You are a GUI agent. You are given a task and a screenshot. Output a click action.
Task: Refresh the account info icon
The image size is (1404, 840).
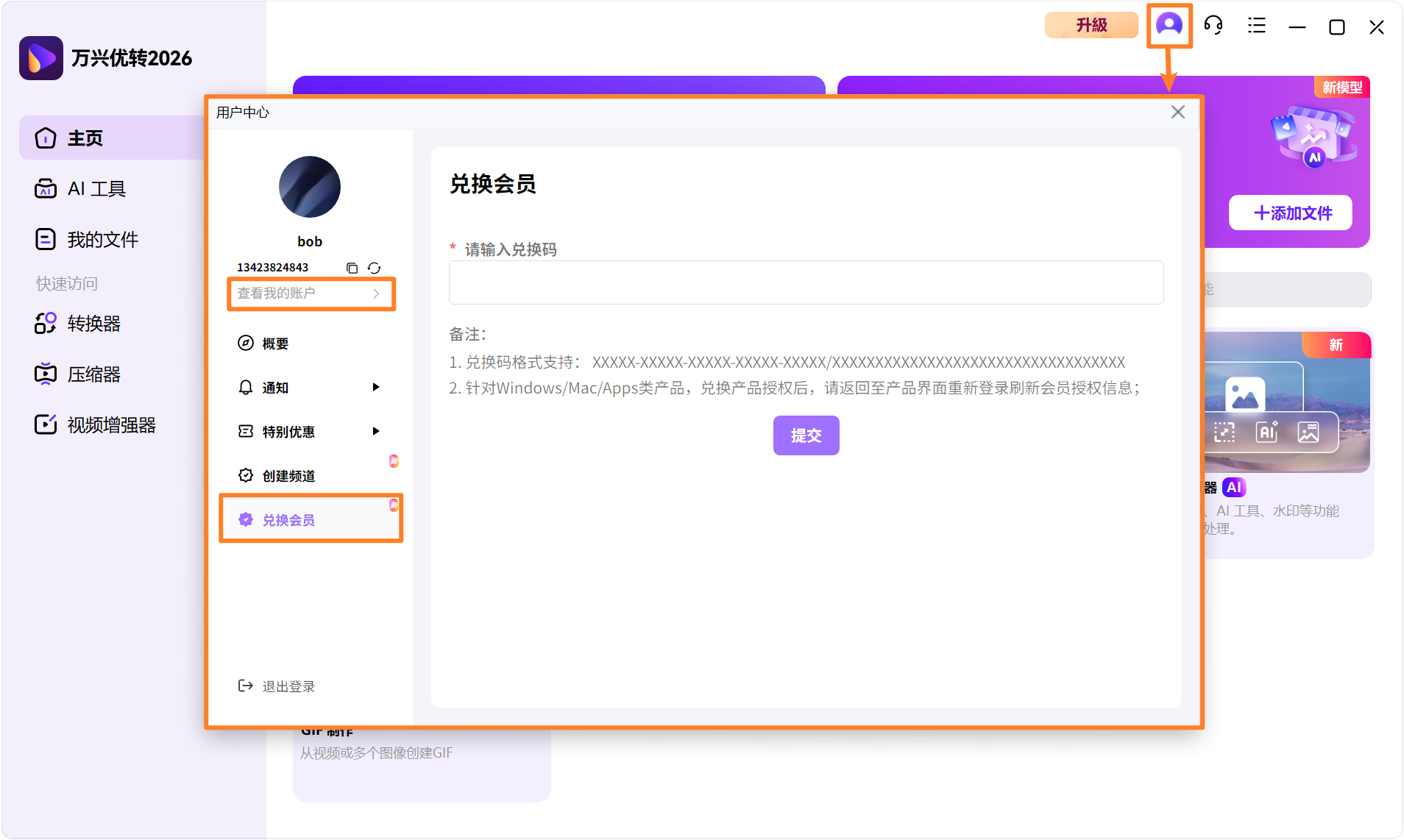pos(375,268)
